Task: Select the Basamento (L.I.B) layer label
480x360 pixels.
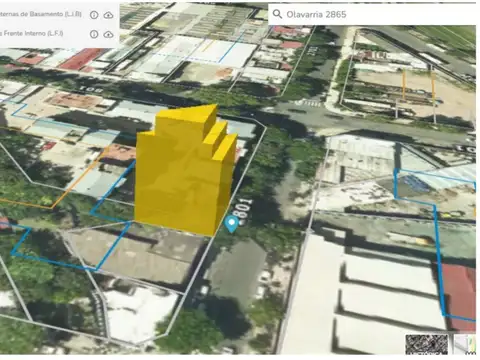Action: click(x=41, y=14)
